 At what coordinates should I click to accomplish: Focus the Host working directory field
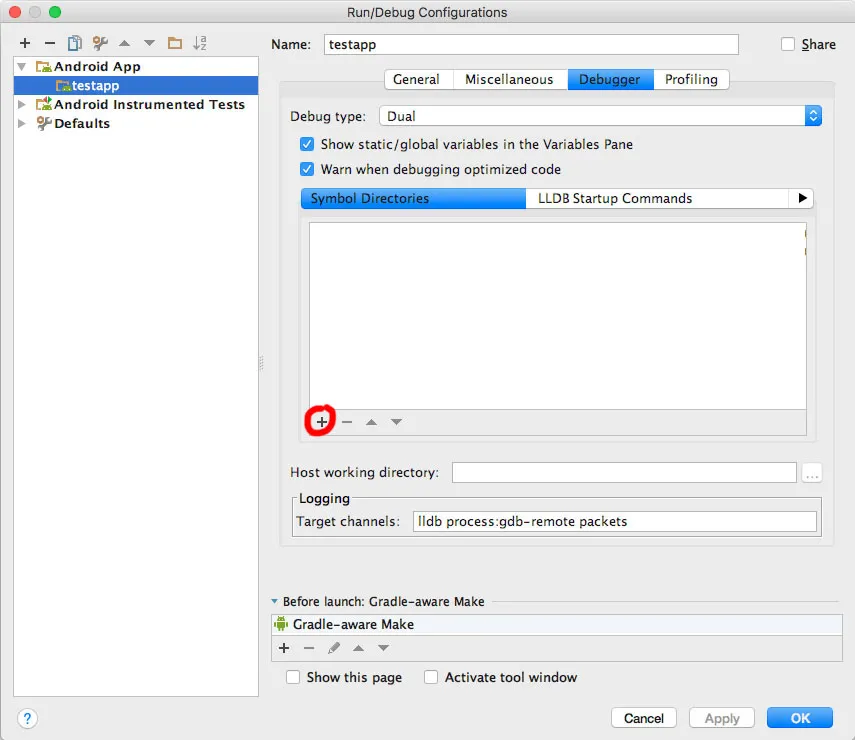[x=624, y=472]
